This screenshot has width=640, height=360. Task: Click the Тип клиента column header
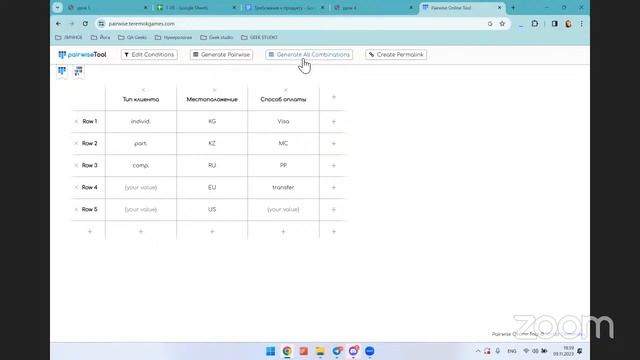(141, 100)
